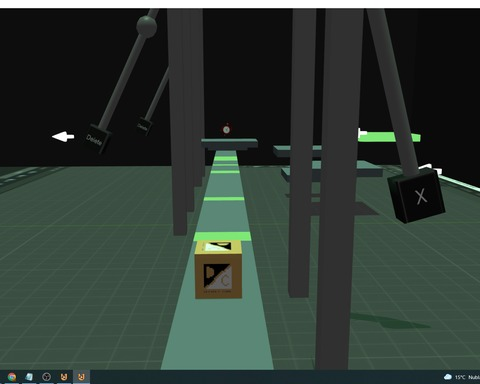Viewport: 480px width, 384px height.
Task: Open the first cat-face taskbar app
Action: [x=64, y=377]
